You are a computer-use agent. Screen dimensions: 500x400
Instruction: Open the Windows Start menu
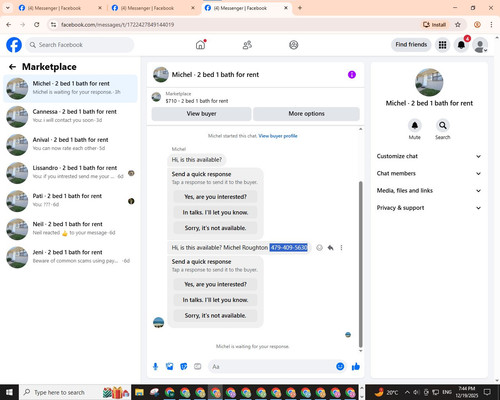pyautogui.click(x=9, y=392)
